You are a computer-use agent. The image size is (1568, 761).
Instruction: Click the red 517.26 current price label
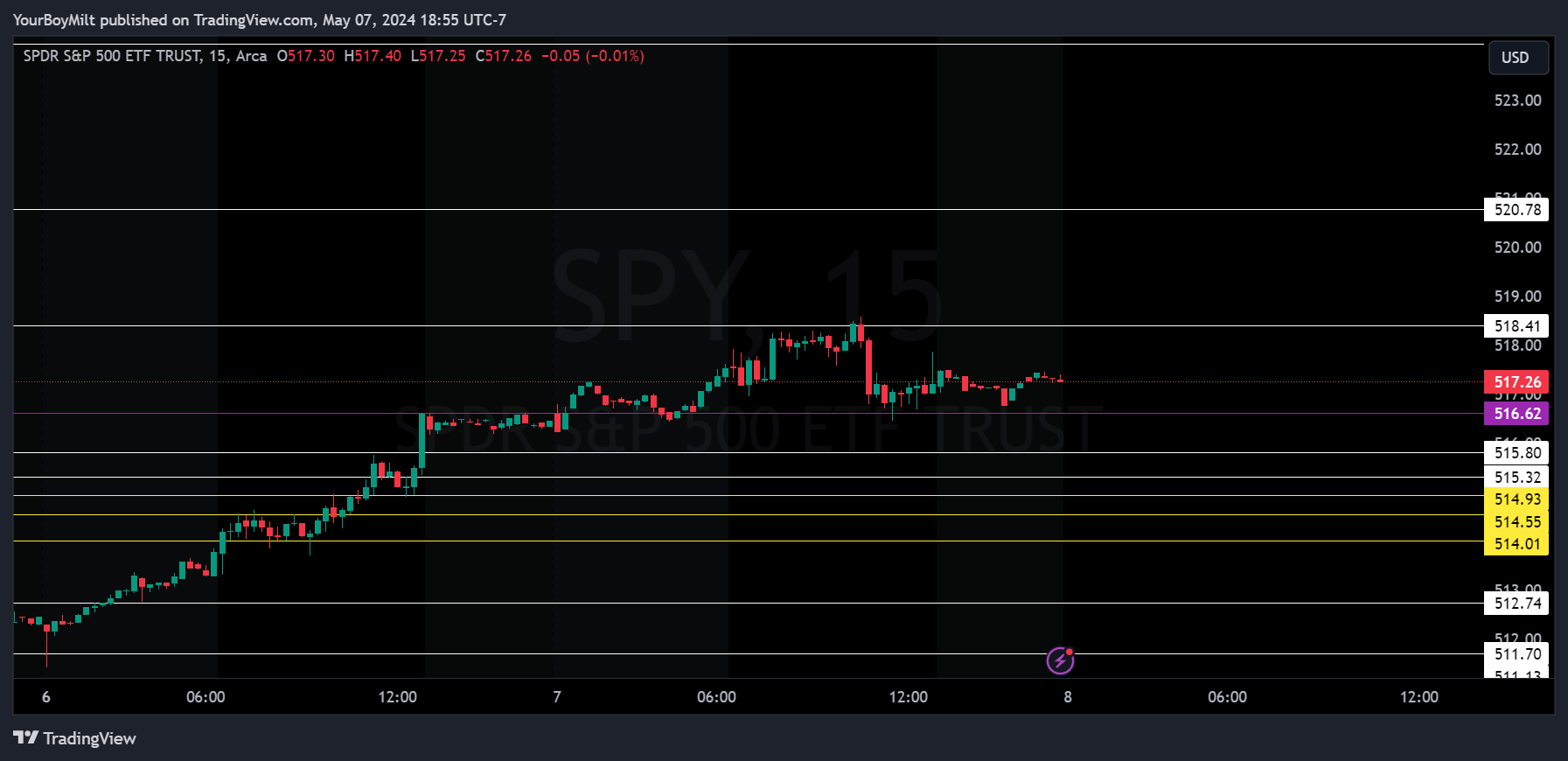tap(1516, 382)
